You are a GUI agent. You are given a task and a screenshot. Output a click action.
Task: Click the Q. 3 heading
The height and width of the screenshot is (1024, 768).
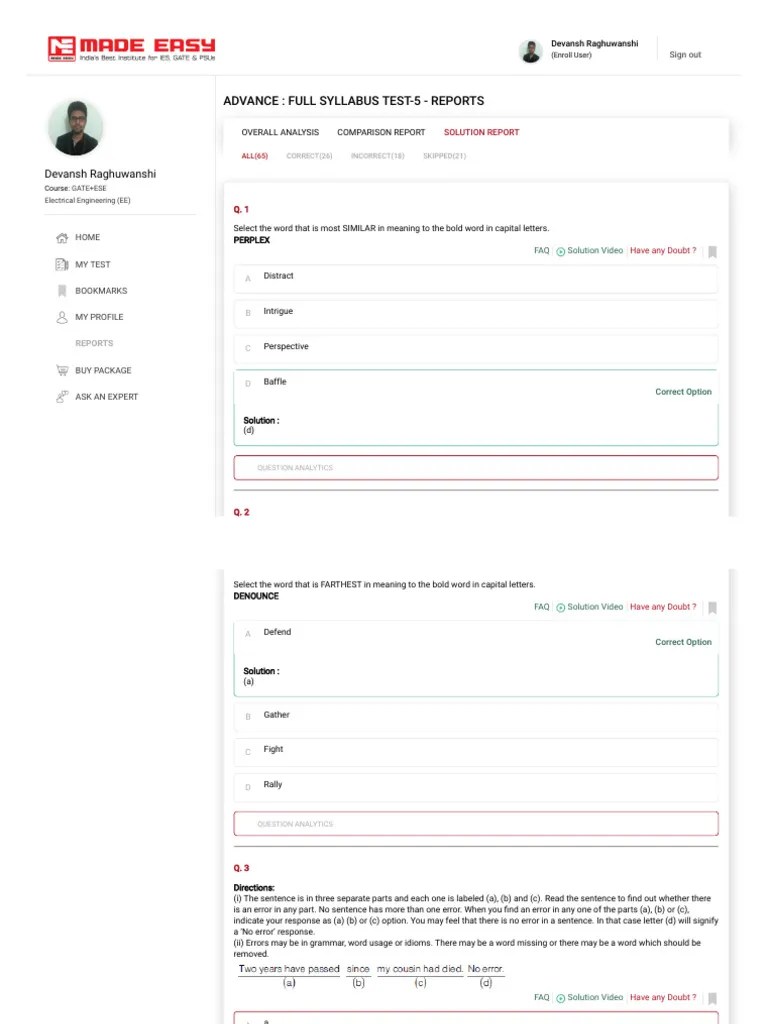point(241,868)
